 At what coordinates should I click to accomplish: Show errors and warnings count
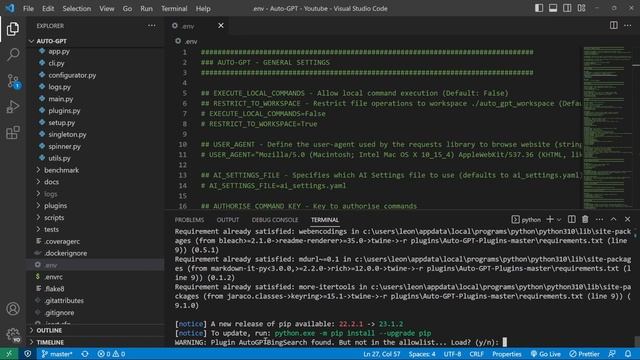[111, 354]
